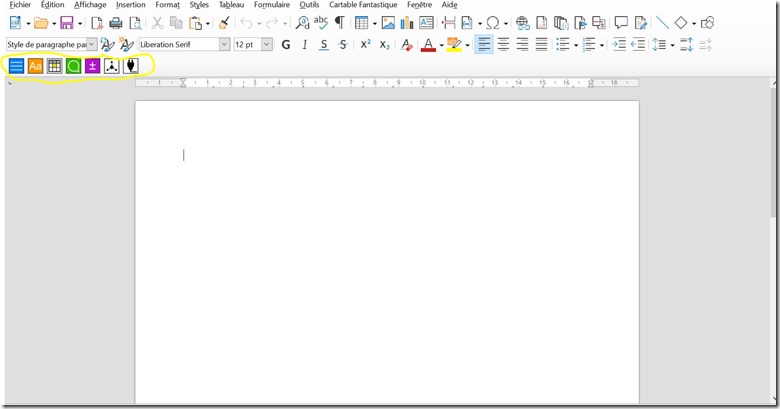
Task: Toggle formatting marks (pilcrow)
Action: click(340, 23)
